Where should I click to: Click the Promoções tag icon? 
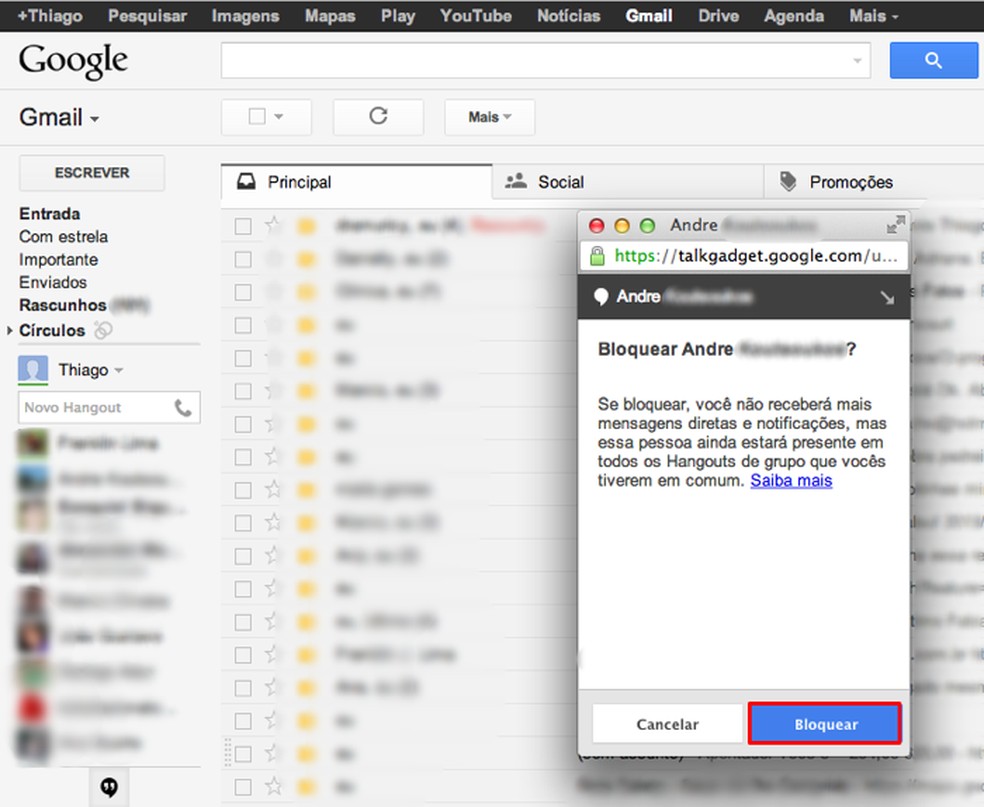[788, 182]
